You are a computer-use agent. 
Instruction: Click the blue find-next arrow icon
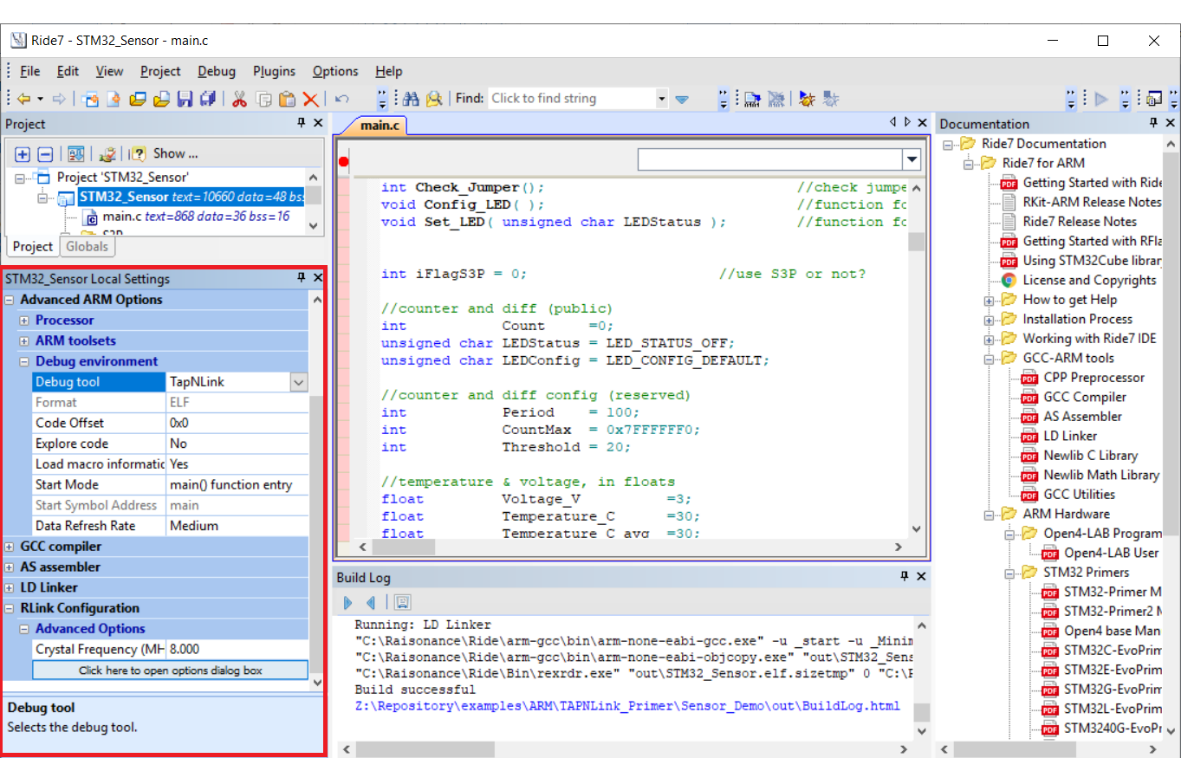click(682, 99)
